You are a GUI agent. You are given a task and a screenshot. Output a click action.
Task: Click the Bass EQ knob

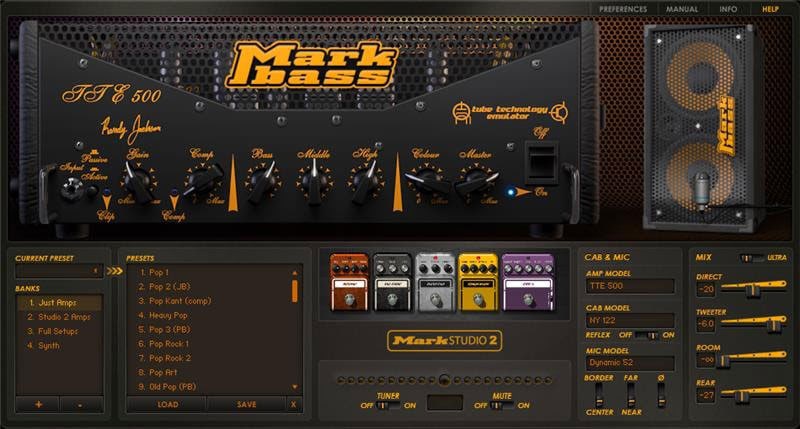click(x=262, y=182)
